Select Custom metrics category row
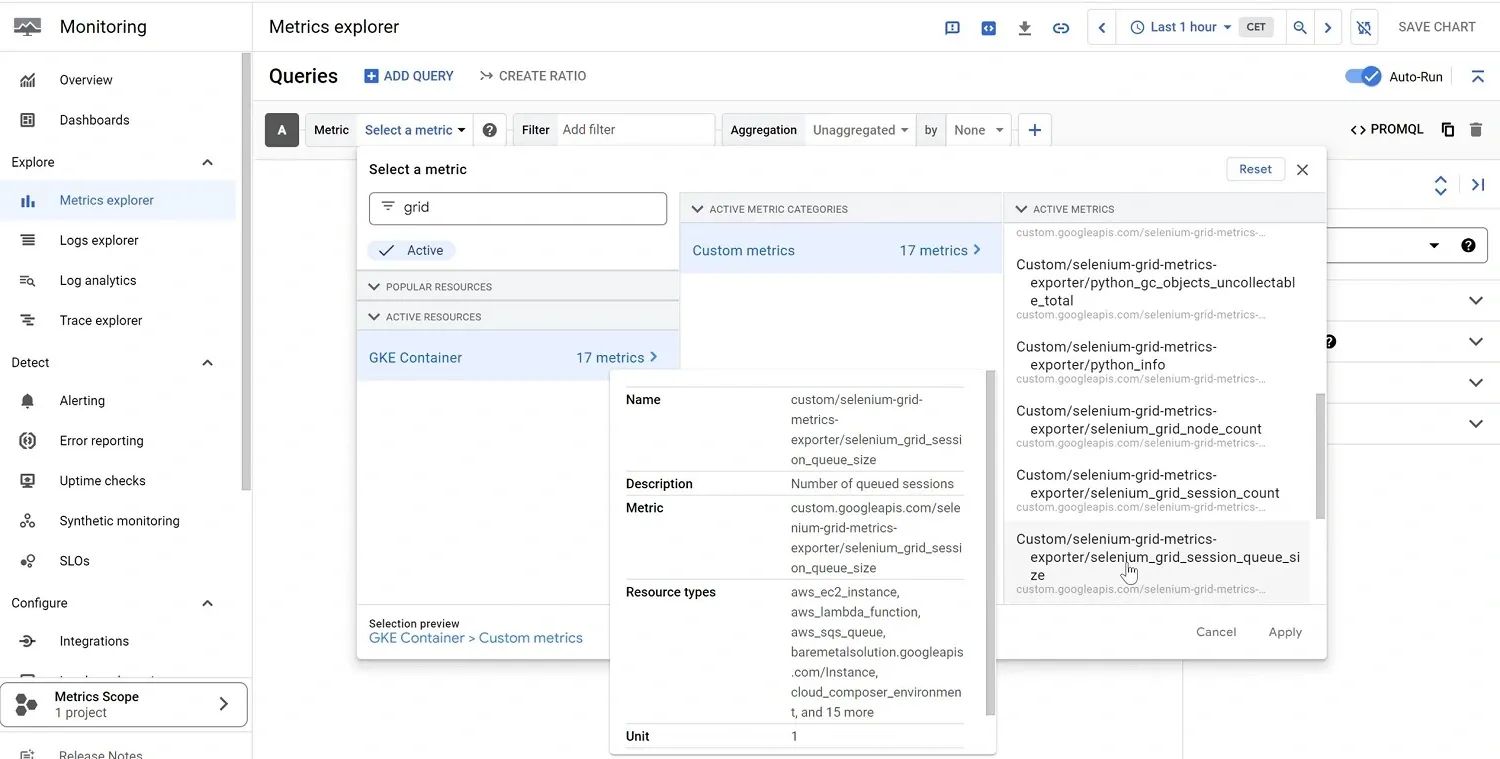 pos(840,250)
